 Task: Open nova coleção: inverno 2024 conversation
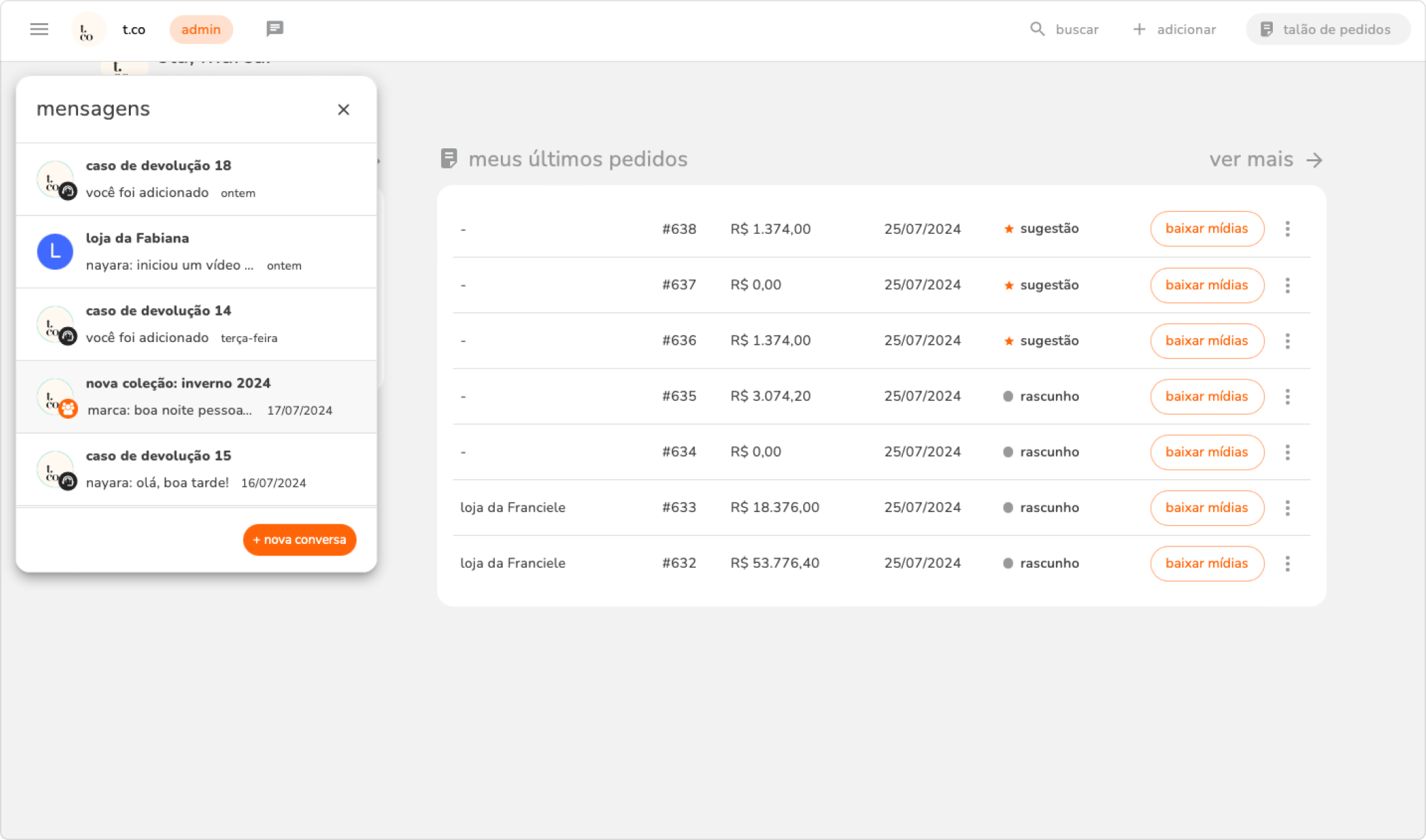(x=197, y=396)
